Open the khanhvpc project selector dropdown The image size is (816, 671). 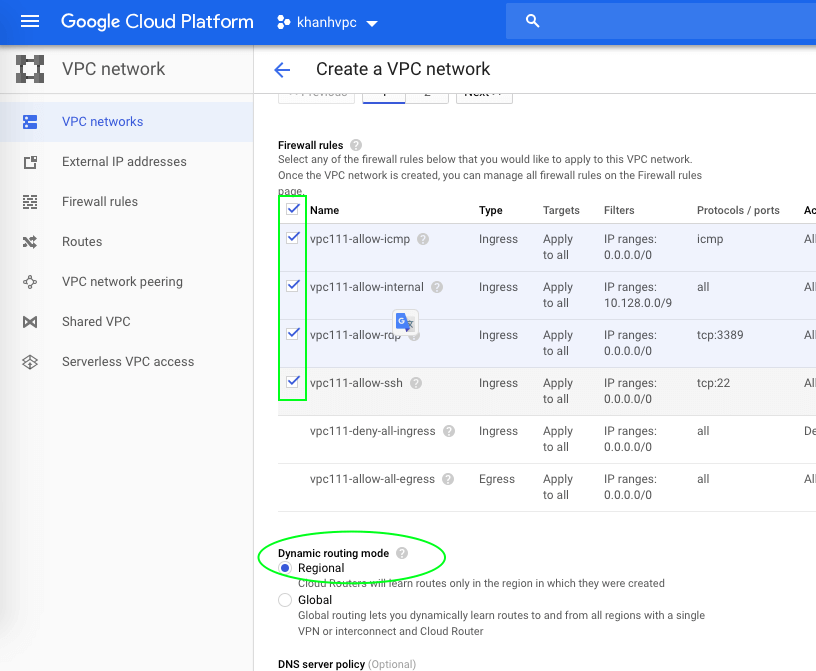[325, 21]
